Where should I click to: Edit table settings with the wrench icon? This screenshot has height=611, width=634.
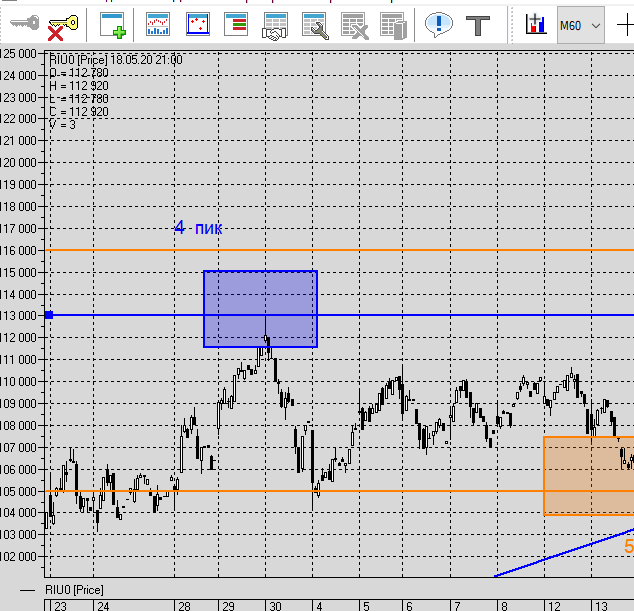pos(315,26)
